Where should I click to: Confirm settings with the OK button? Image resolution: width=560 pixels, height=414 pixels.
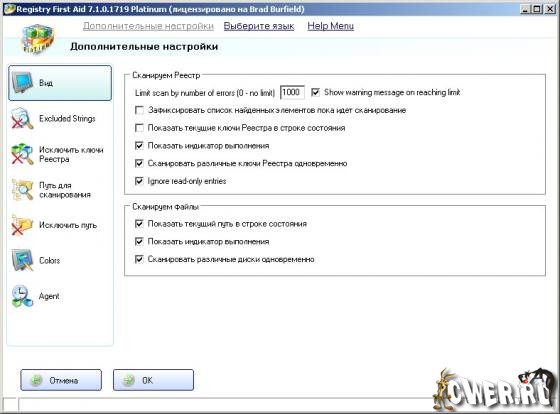154,380
